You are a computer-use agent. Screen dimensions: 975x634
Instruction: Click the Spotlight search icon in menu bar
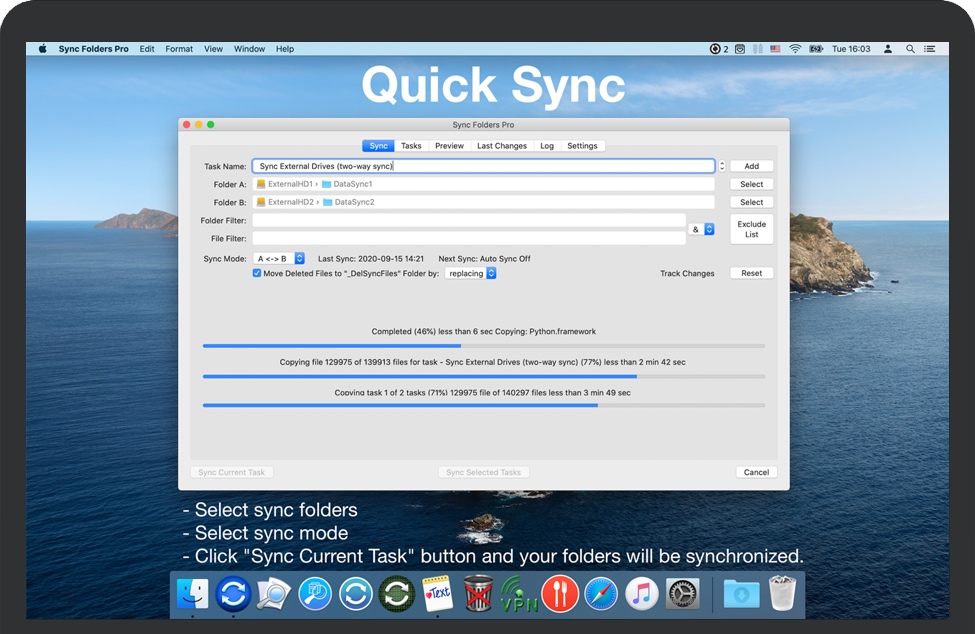point(910,49)
